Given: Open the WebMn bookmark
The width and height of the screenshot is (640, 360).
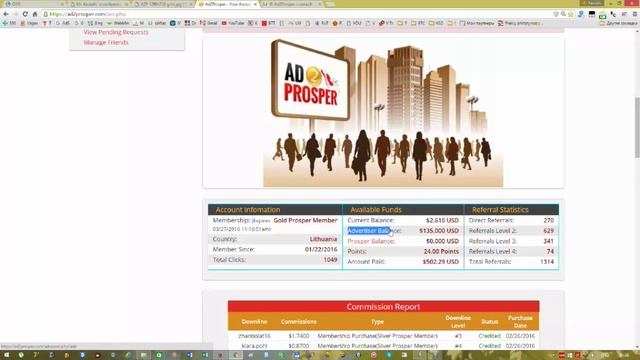Looking at the screenshot, I should (x=118, y=23).
